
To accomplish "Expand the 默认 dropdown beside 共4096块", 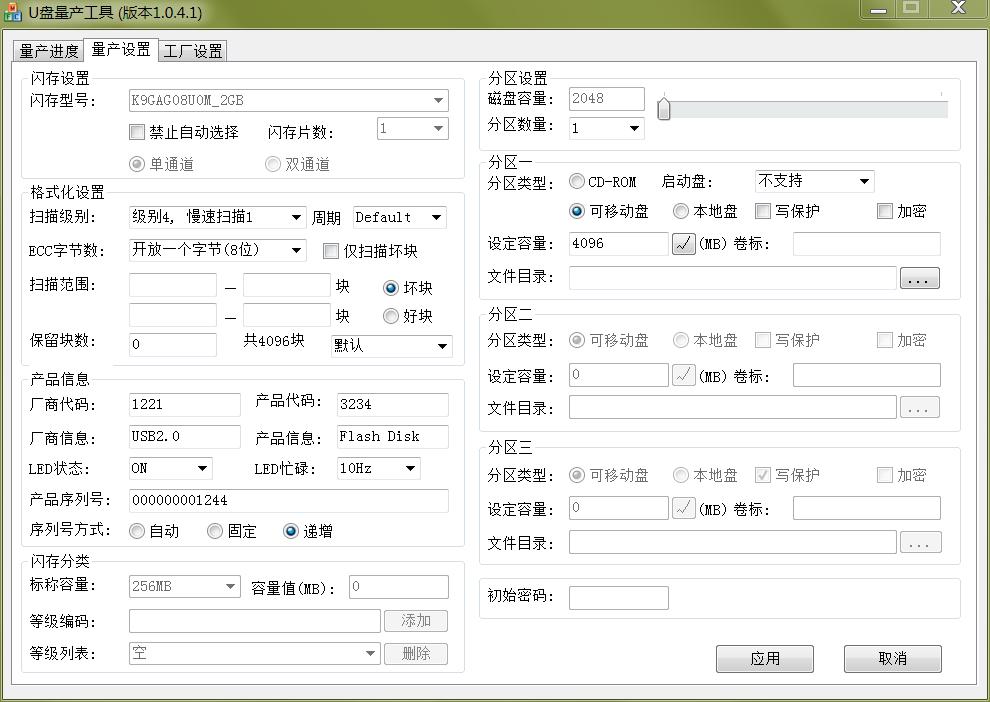I will (x=391, y=346).
